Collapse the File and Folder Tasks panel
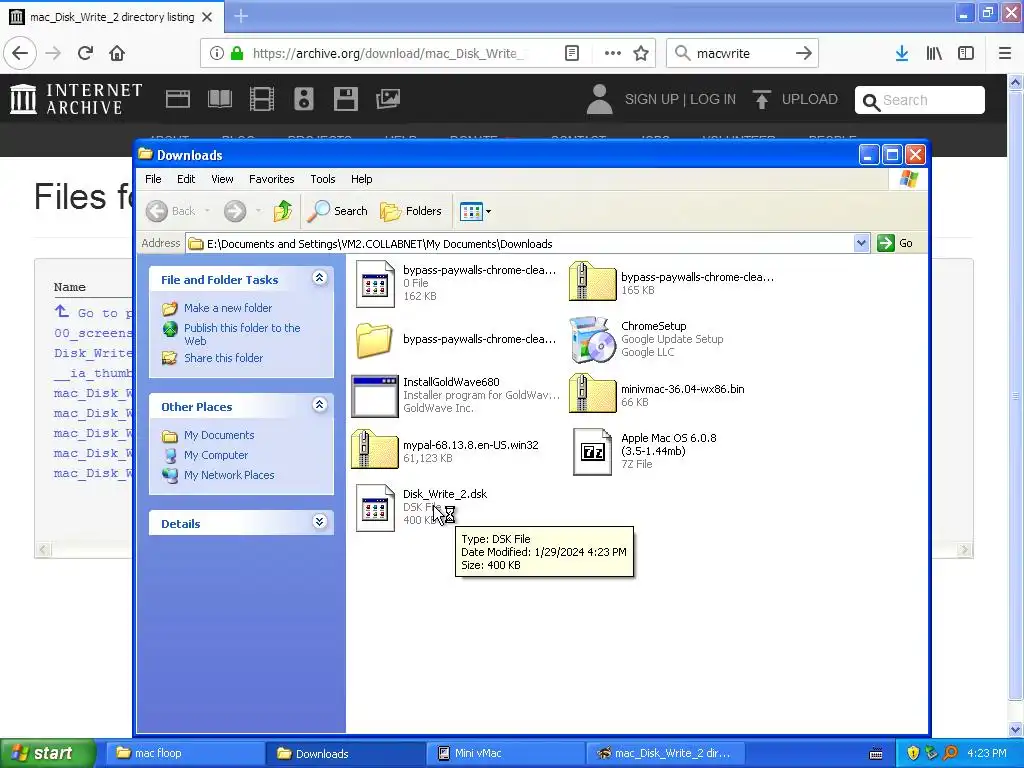This screenshot has width=1024, height=768. (319, 278)
